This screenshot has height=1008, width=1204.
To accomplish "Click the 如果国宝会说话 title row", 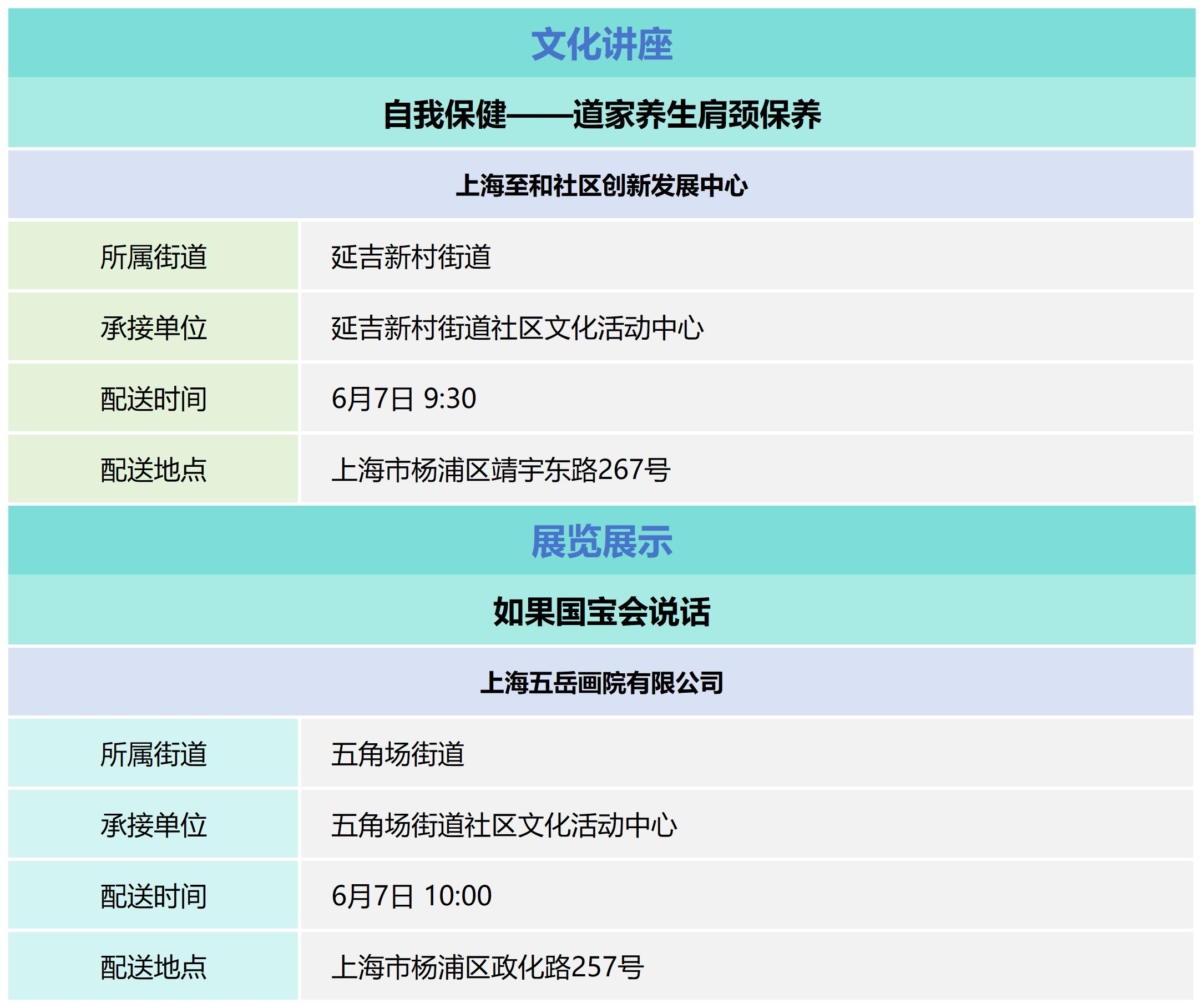I will 601,611.
